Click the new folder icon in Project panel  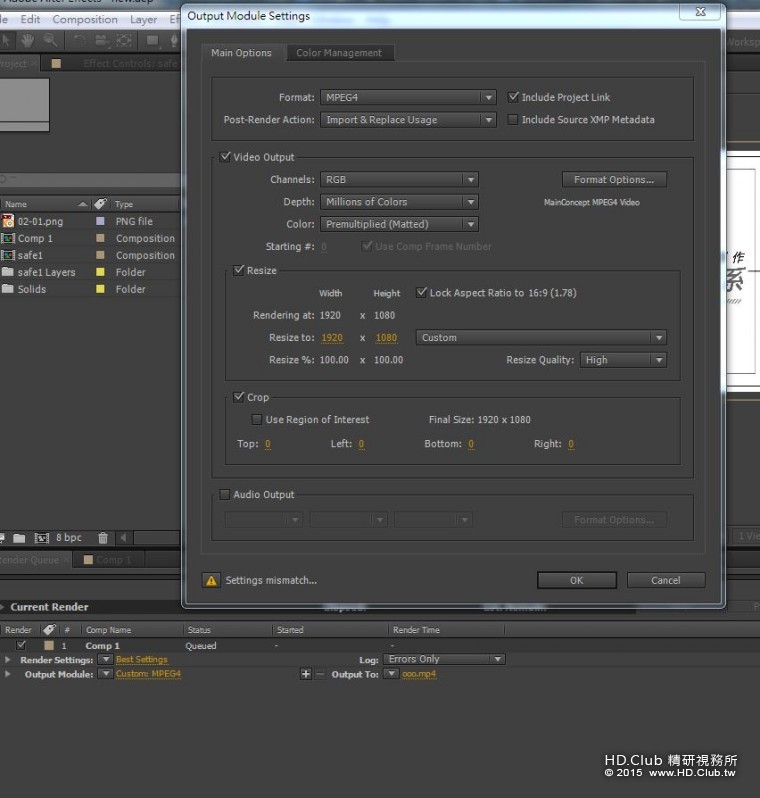coord(19,538)
